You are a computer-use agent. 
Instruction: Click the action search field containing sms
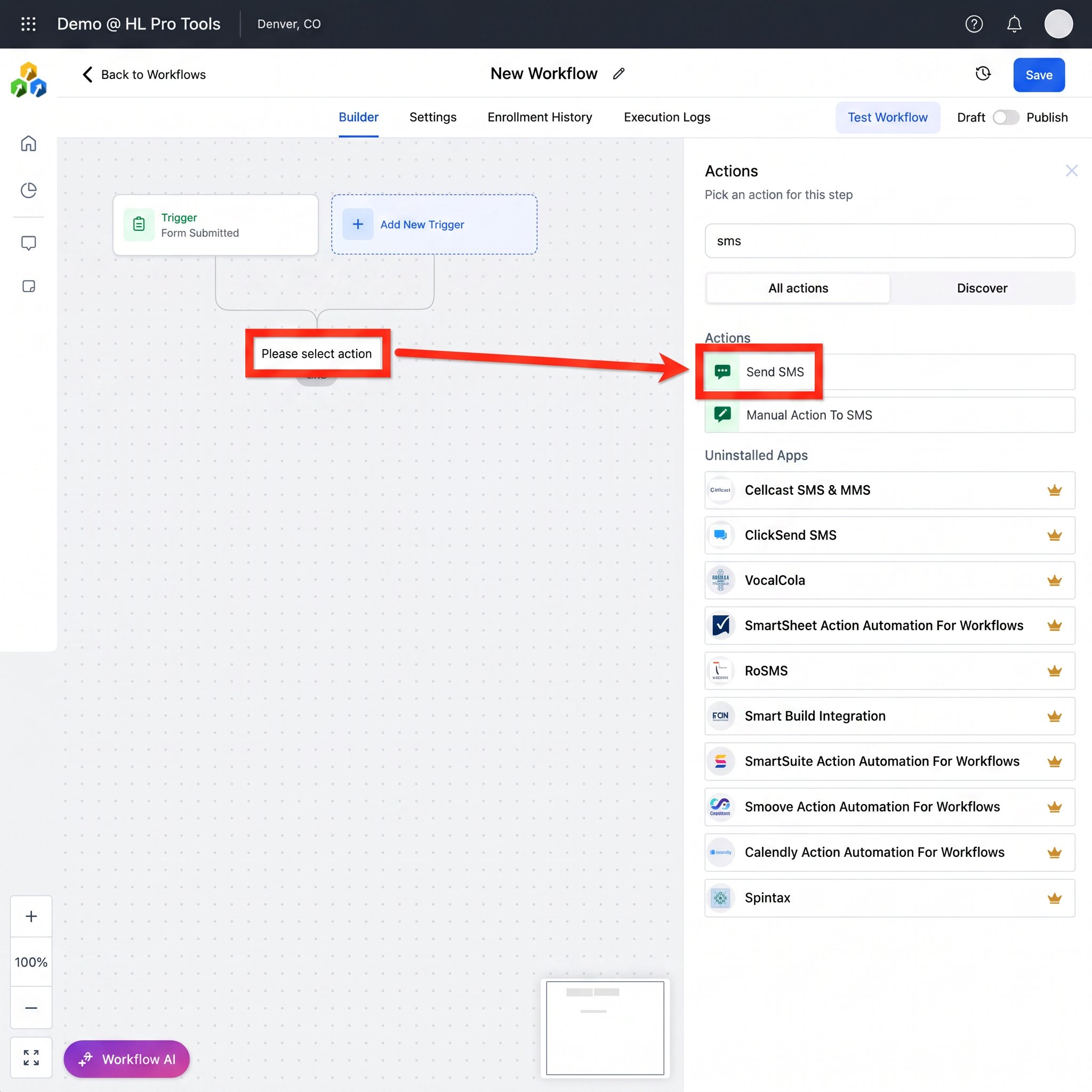[890, 241]
